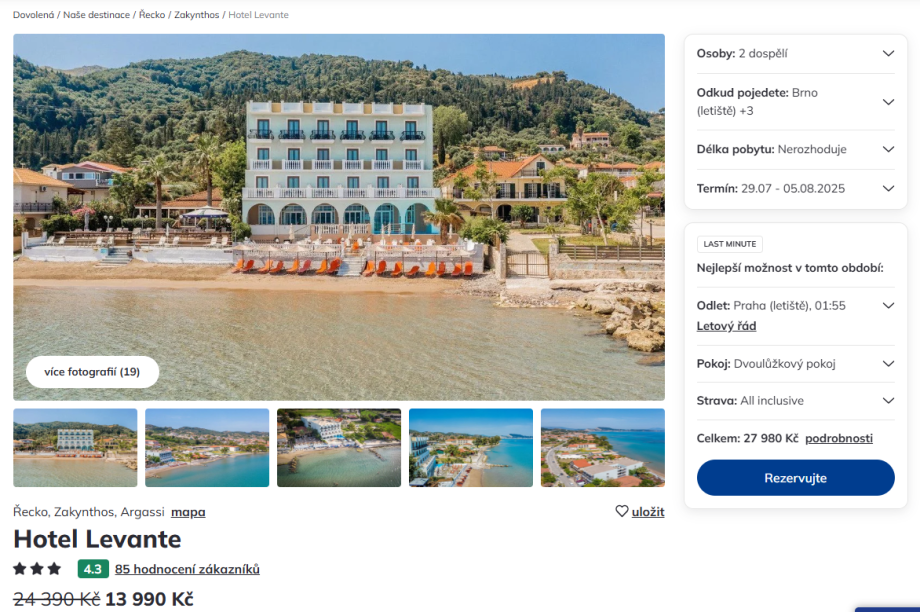Open the Odkud pojedete departure dropdown
920x612 pixels.
888,102
